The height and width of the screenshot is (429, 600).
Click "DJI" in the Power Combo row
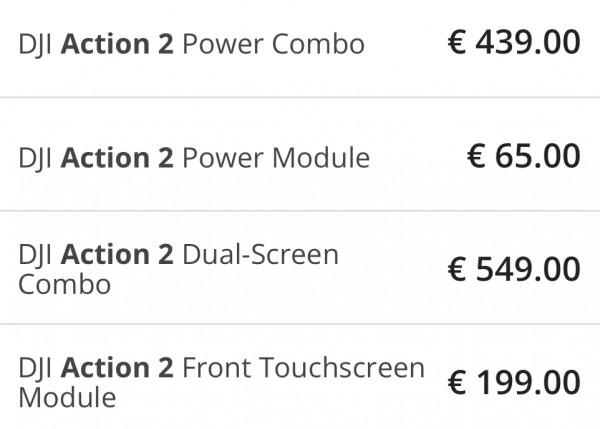36,46
